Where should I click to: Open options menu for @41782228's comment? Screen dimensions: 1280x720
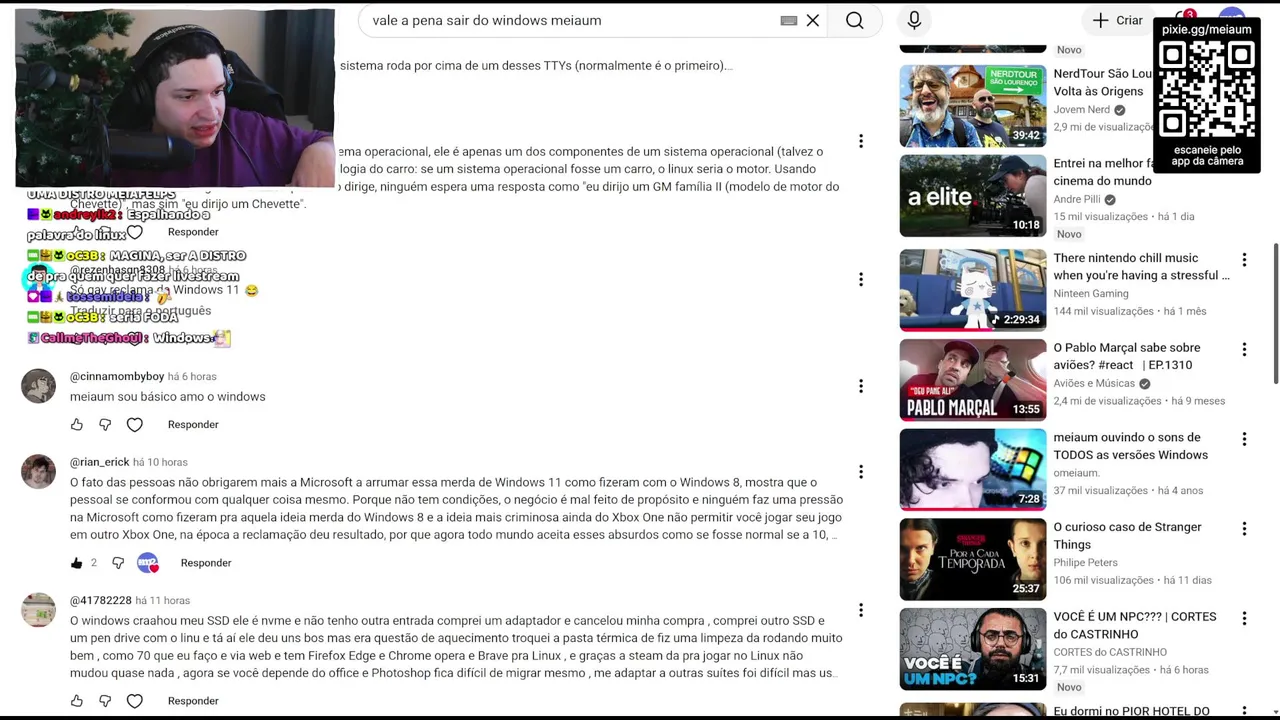861,610
